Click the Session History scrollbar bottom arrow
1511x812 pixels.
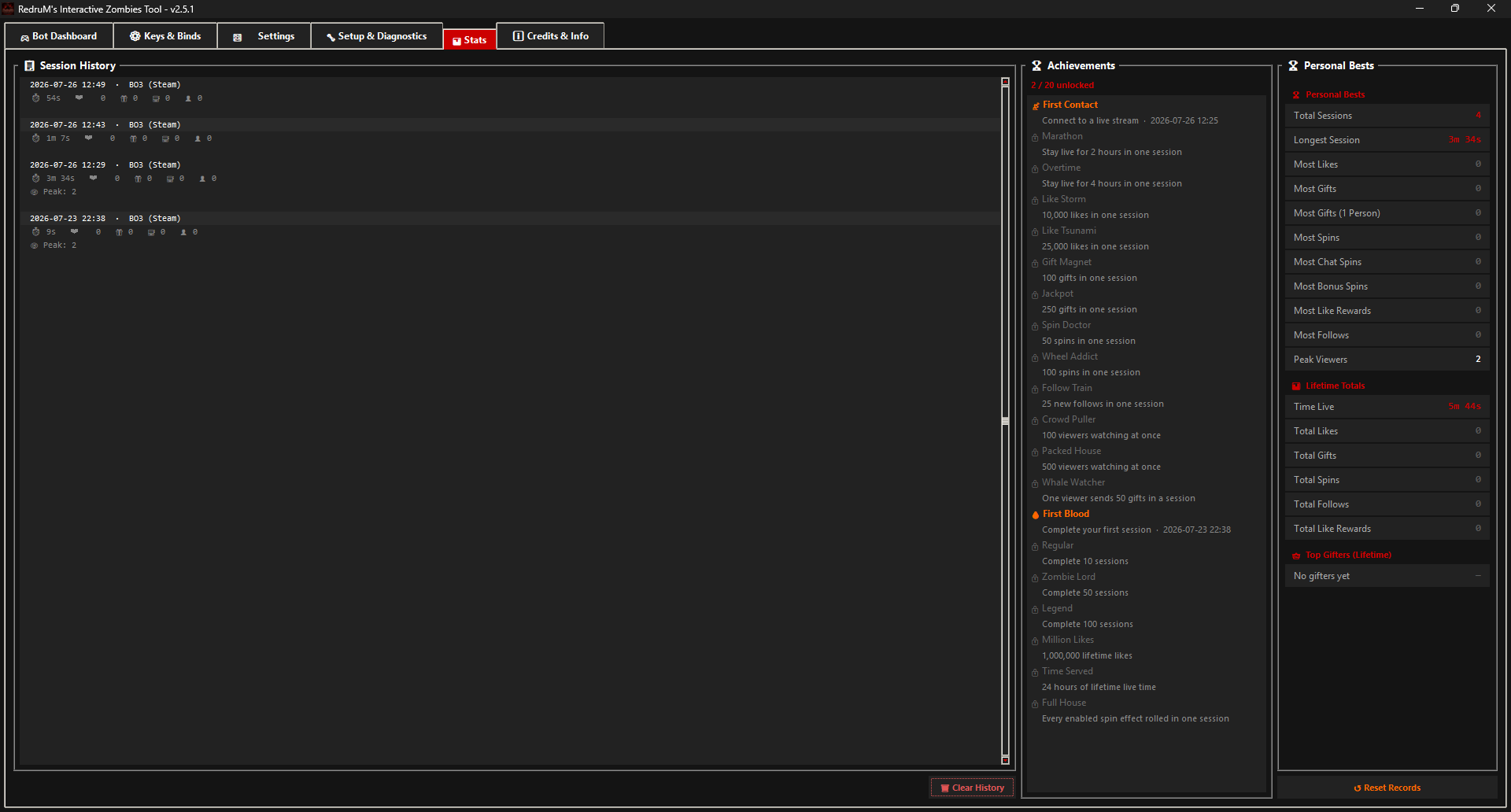pos(1005,759)
